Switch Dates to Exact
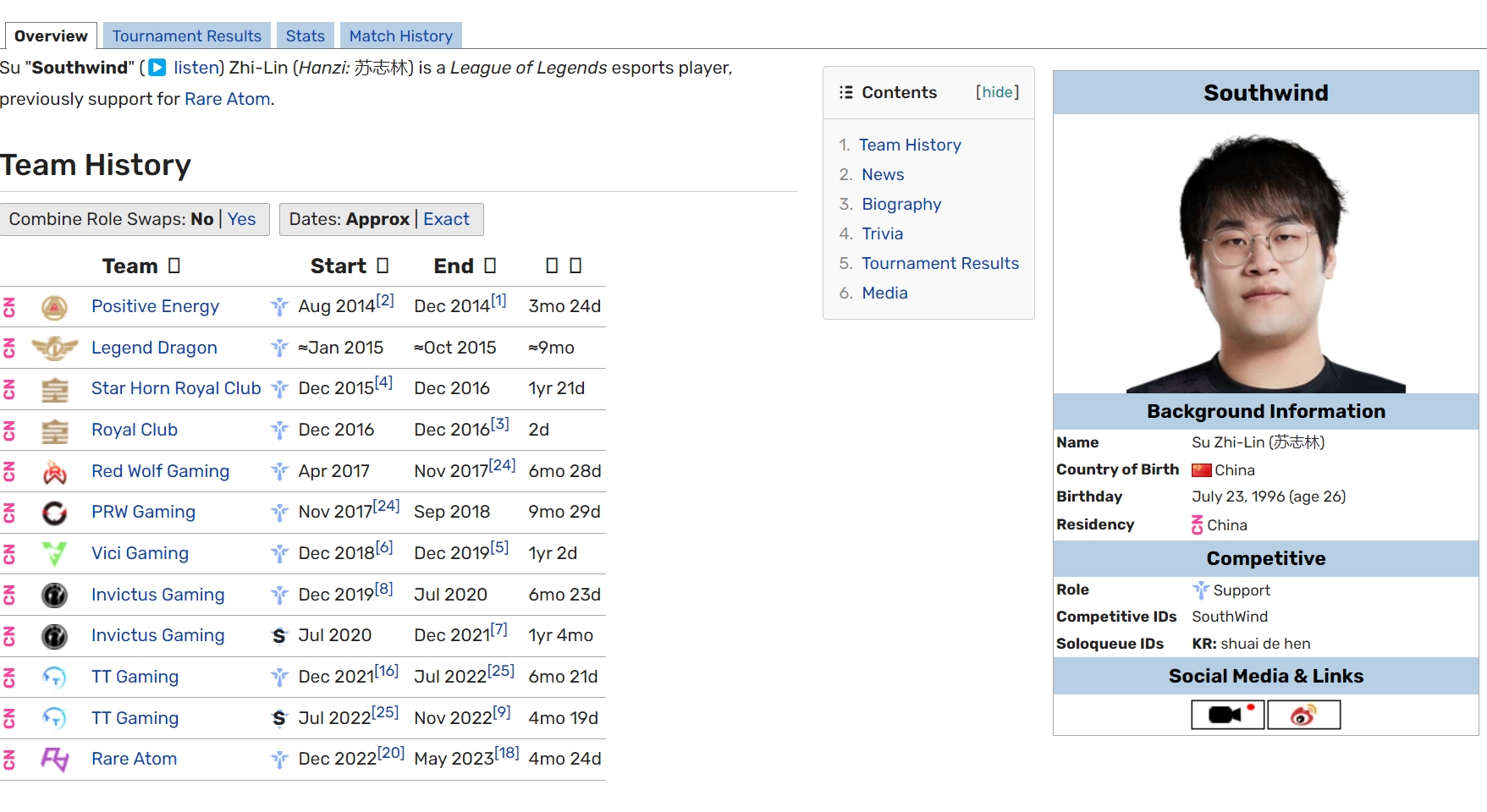1487x812 pixels. (446, 219)
